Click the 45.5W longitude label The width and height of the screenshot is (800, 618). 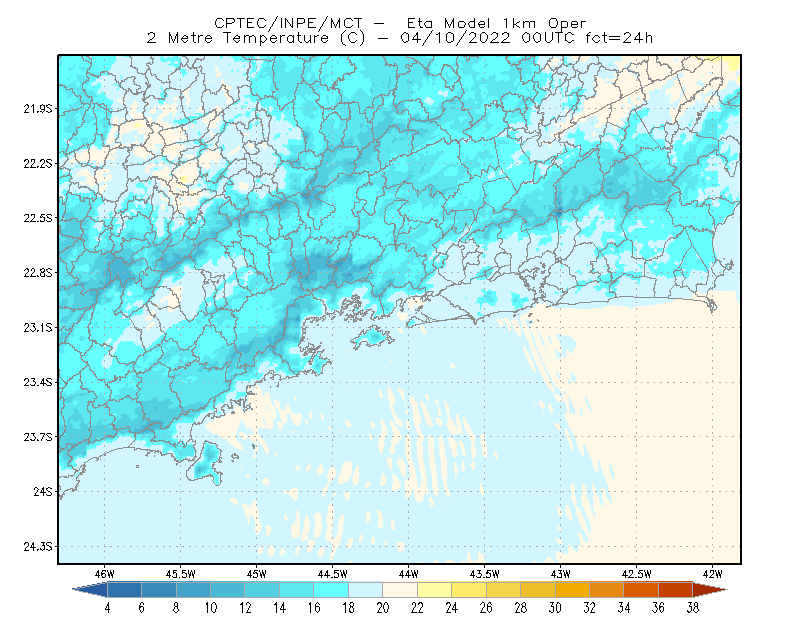pyautogui.click(x=181, y=574)
